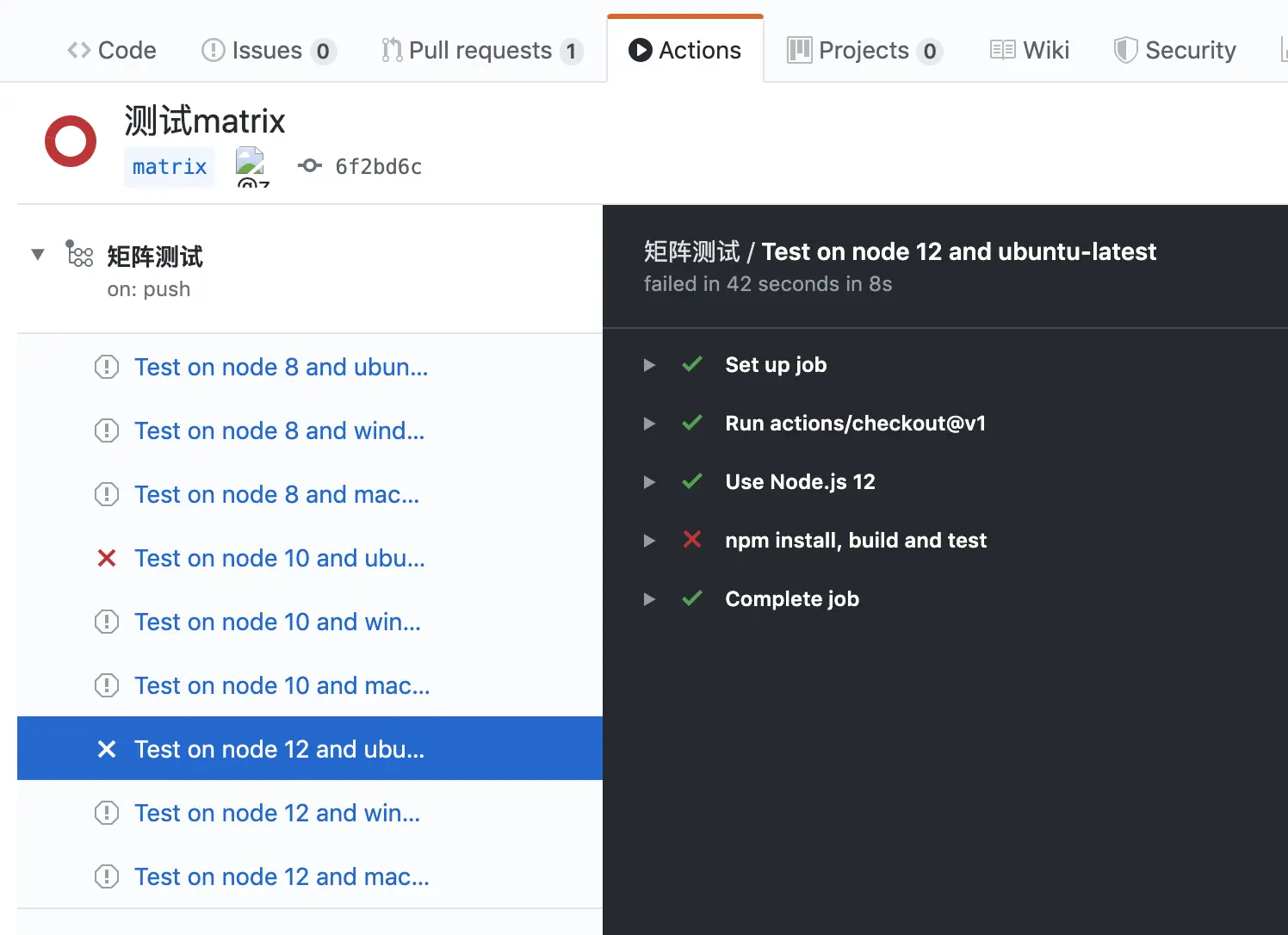Click the Projects board icon

pos(800,50)
